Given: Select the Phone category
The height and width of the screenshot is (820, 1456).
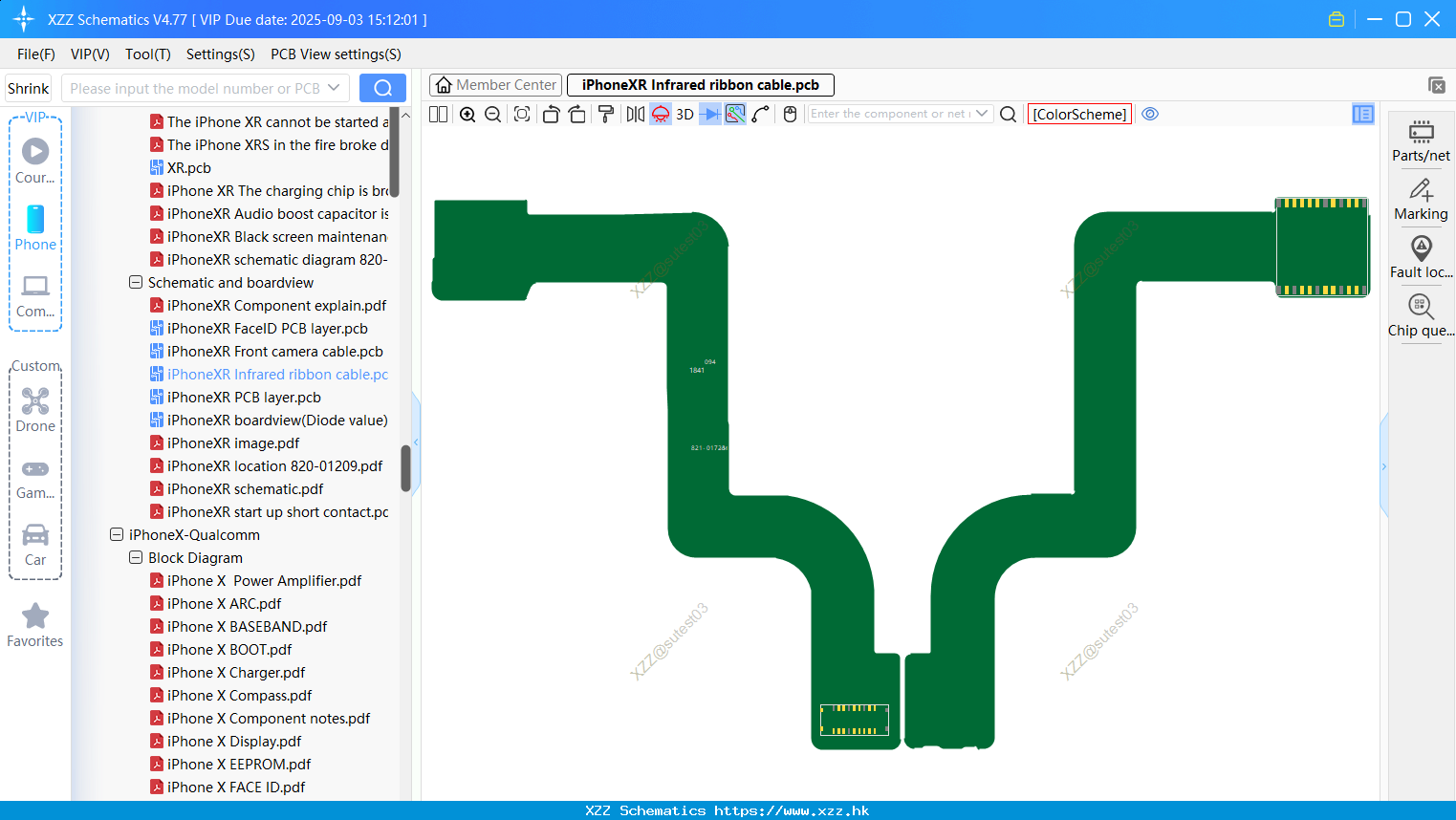Looking at the screenshot, I should click(35, 227).
